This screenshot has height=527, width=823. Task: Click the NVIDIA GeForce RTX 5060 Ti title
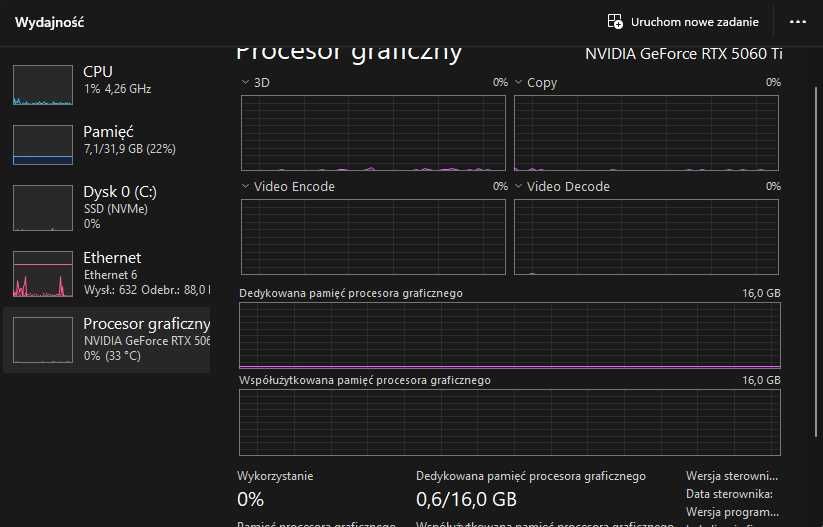pyautogui.click(x=683, y=54)
